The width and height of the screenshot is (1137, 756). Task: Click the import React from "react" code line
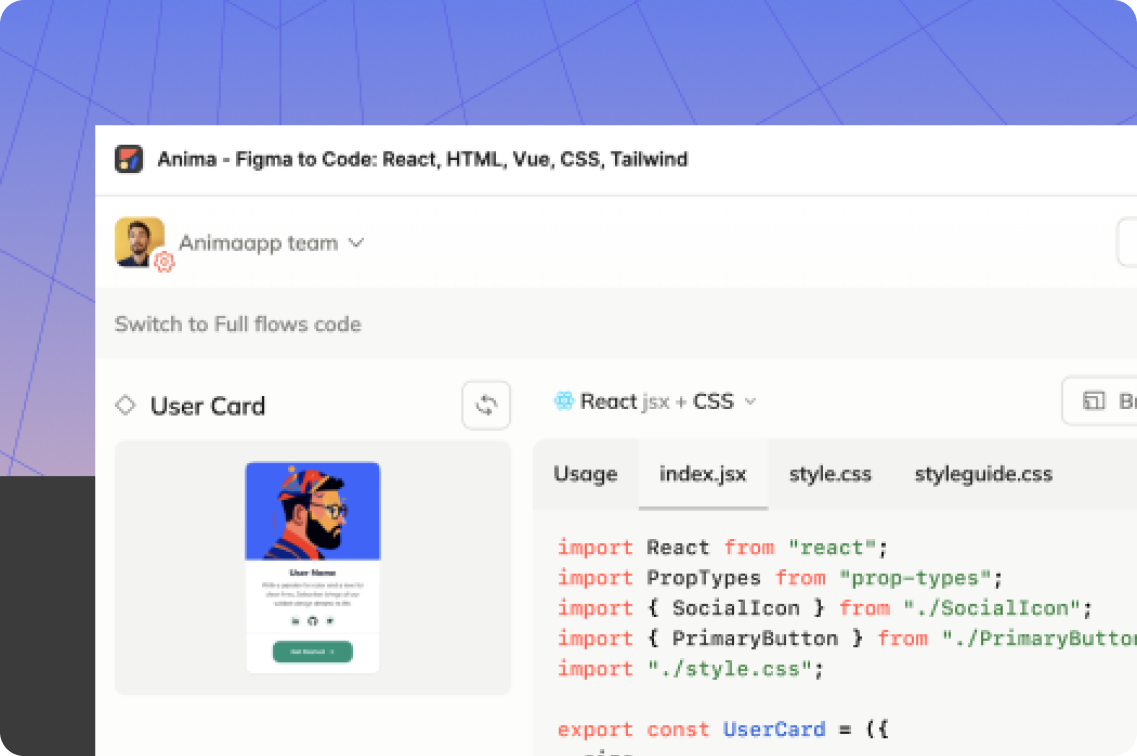point(723,547)
